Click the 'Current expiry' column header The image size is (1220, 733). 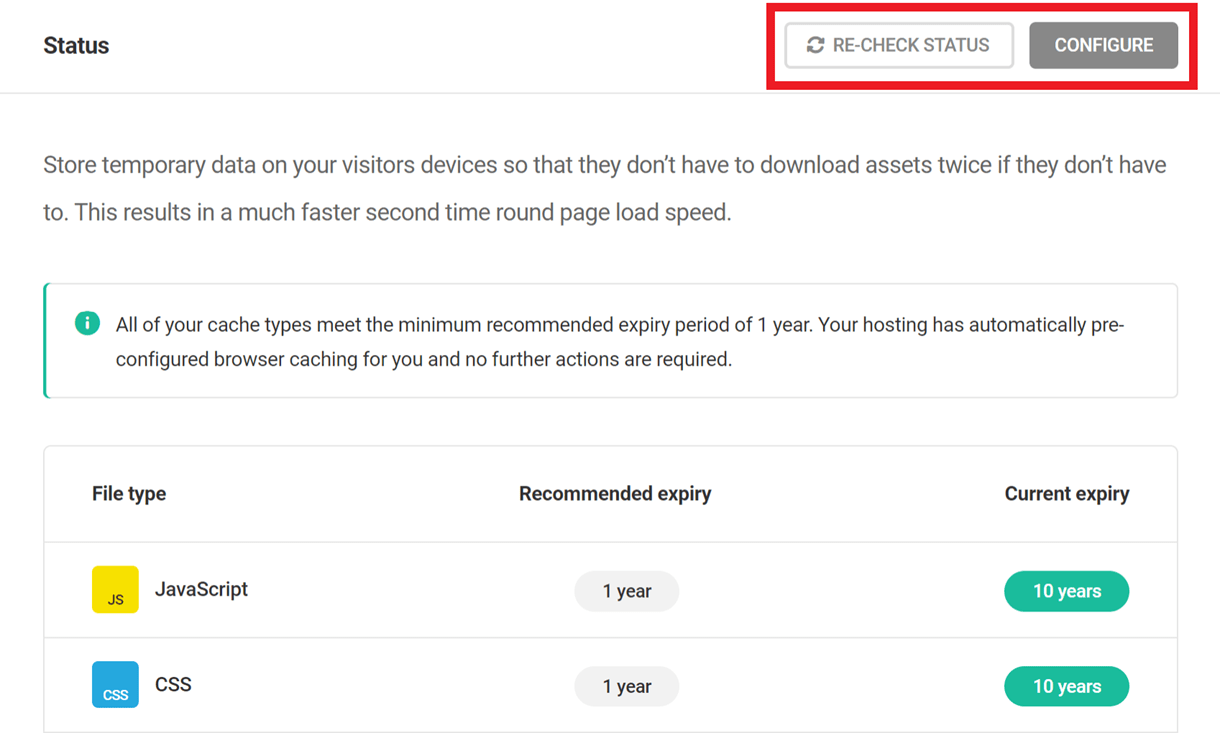coord(1067,494)
